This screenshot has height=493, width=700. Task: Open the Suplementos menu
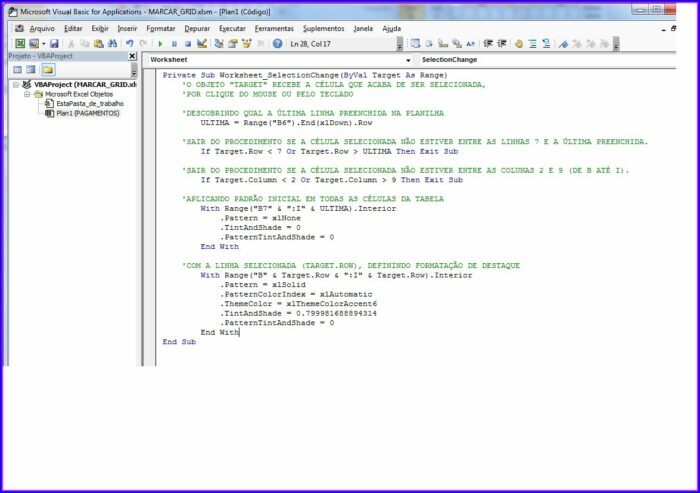coord(324,29)
